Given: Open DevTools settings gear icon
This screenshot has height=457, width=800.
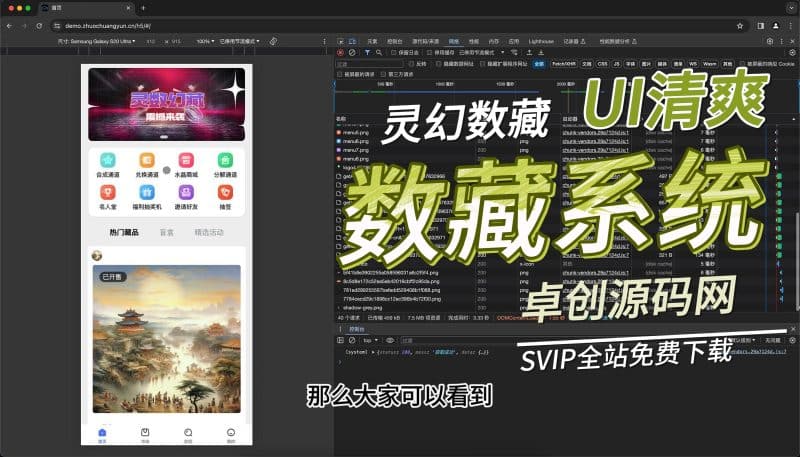Looking at the screenshot, I should click(770, 41).
